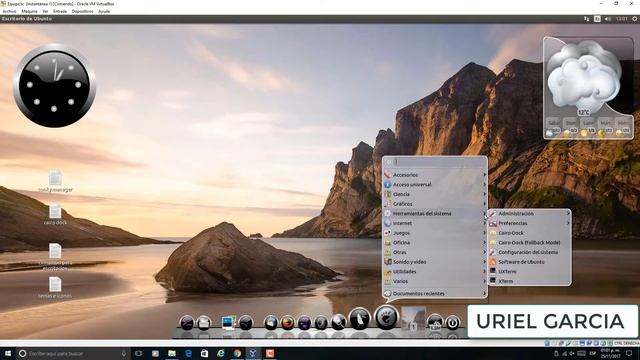The width and height of the screenshot is (640, 360).
Task: Expand the Gráficos submenu arrow
Action: coord(484,204)
